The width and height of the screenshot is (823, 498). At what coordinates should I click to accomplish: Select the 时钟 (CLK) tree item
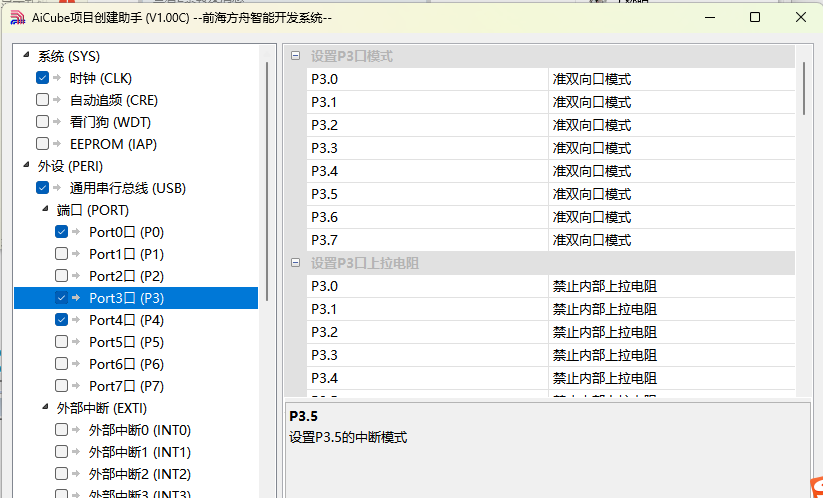point(101,78)
